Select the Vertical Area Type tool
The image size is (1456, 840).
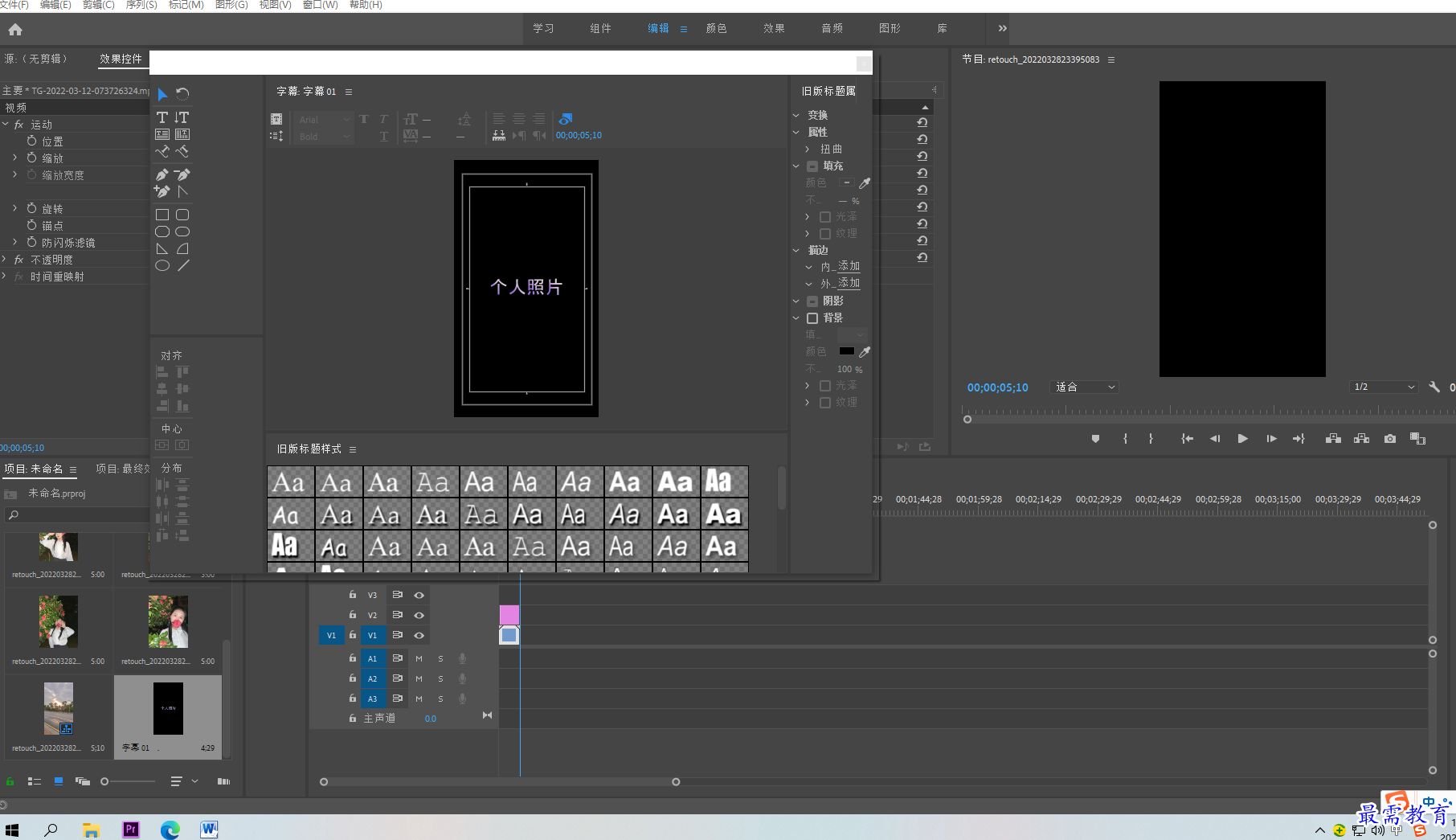click(x=182, y=134)
